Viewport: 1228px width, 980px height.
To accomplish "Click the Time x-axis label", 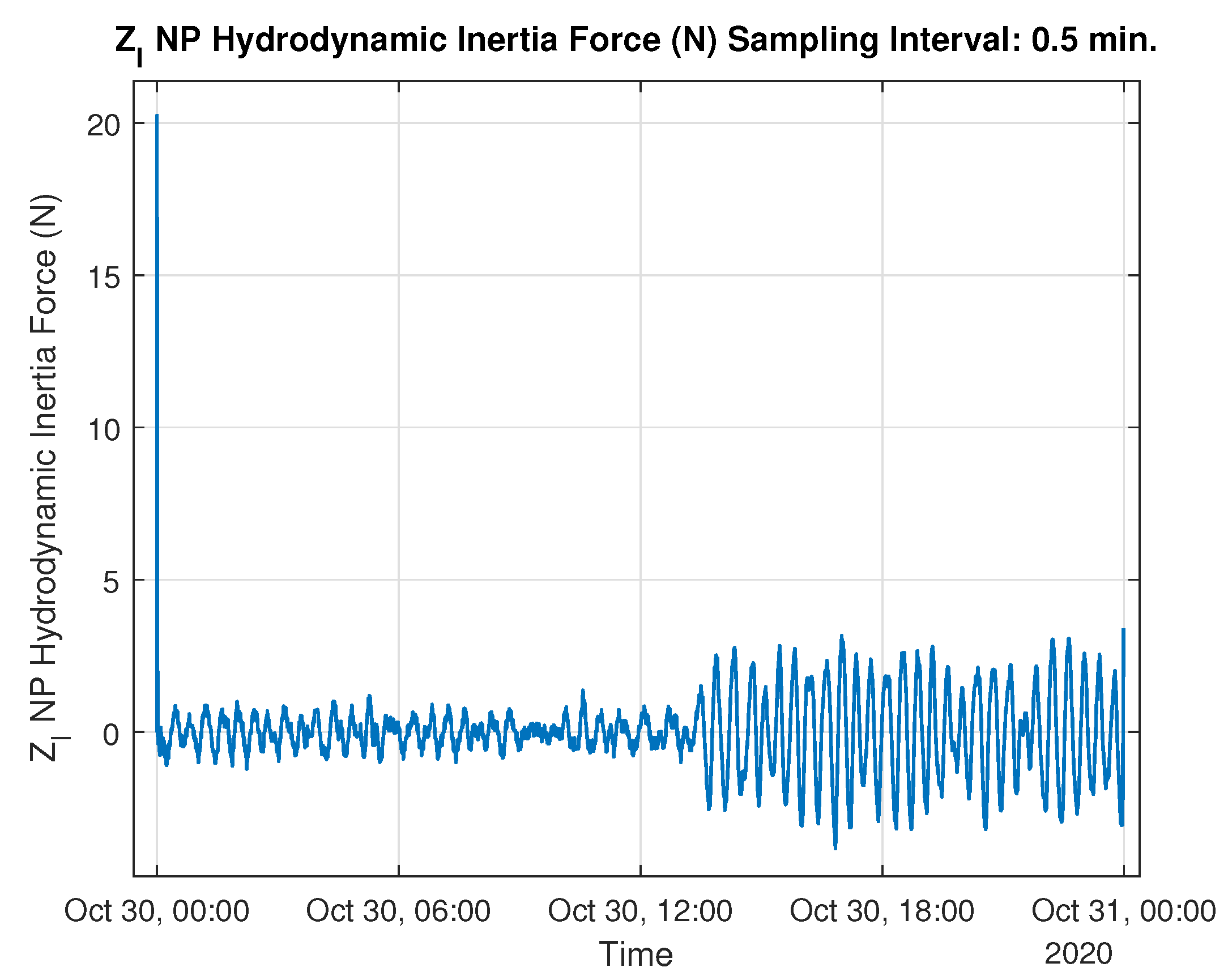I will [x=636, y=954].
